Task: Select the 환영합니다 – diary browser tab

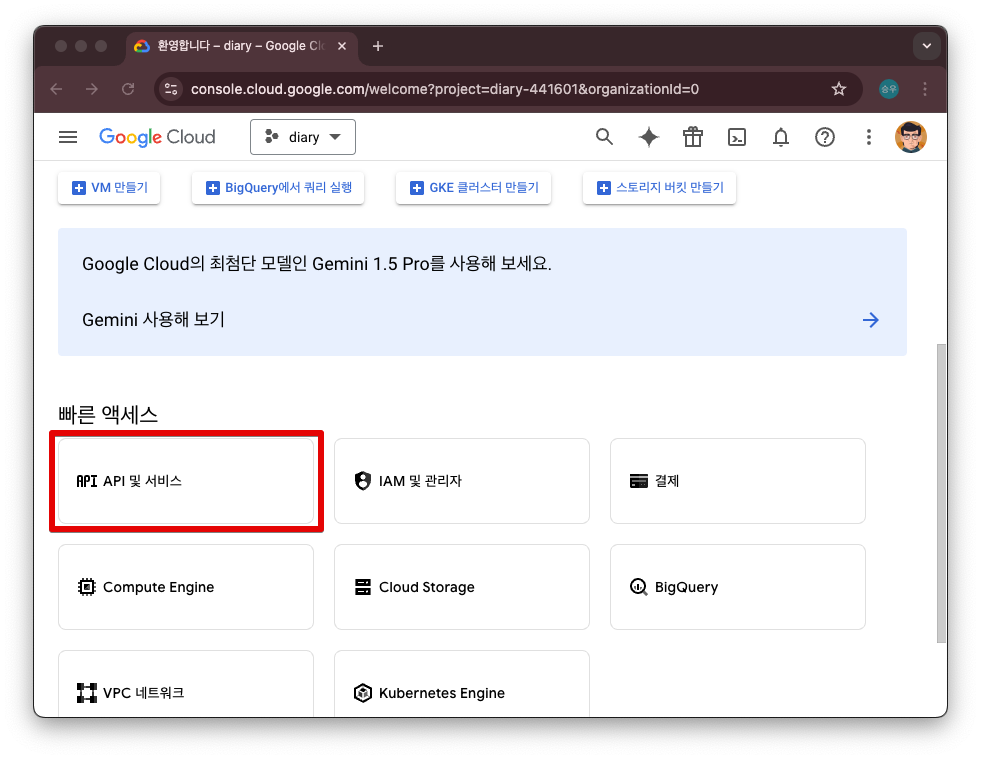Action: 242,46
